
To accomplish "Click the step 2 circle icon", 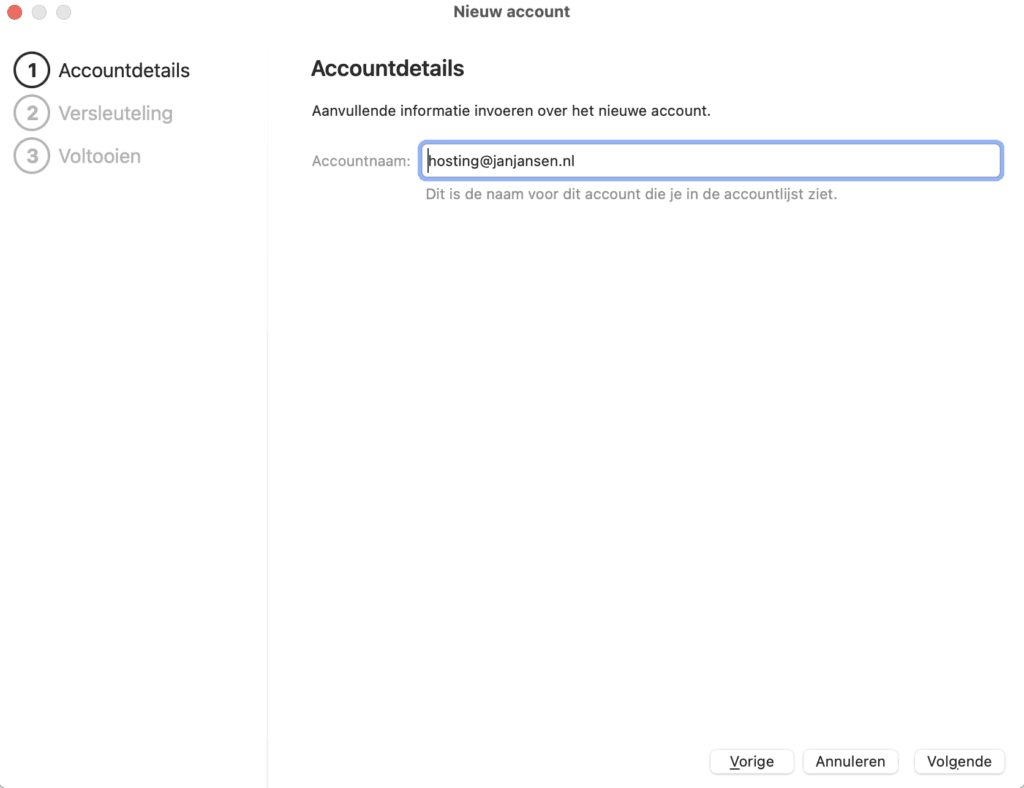I will point(32,113).
